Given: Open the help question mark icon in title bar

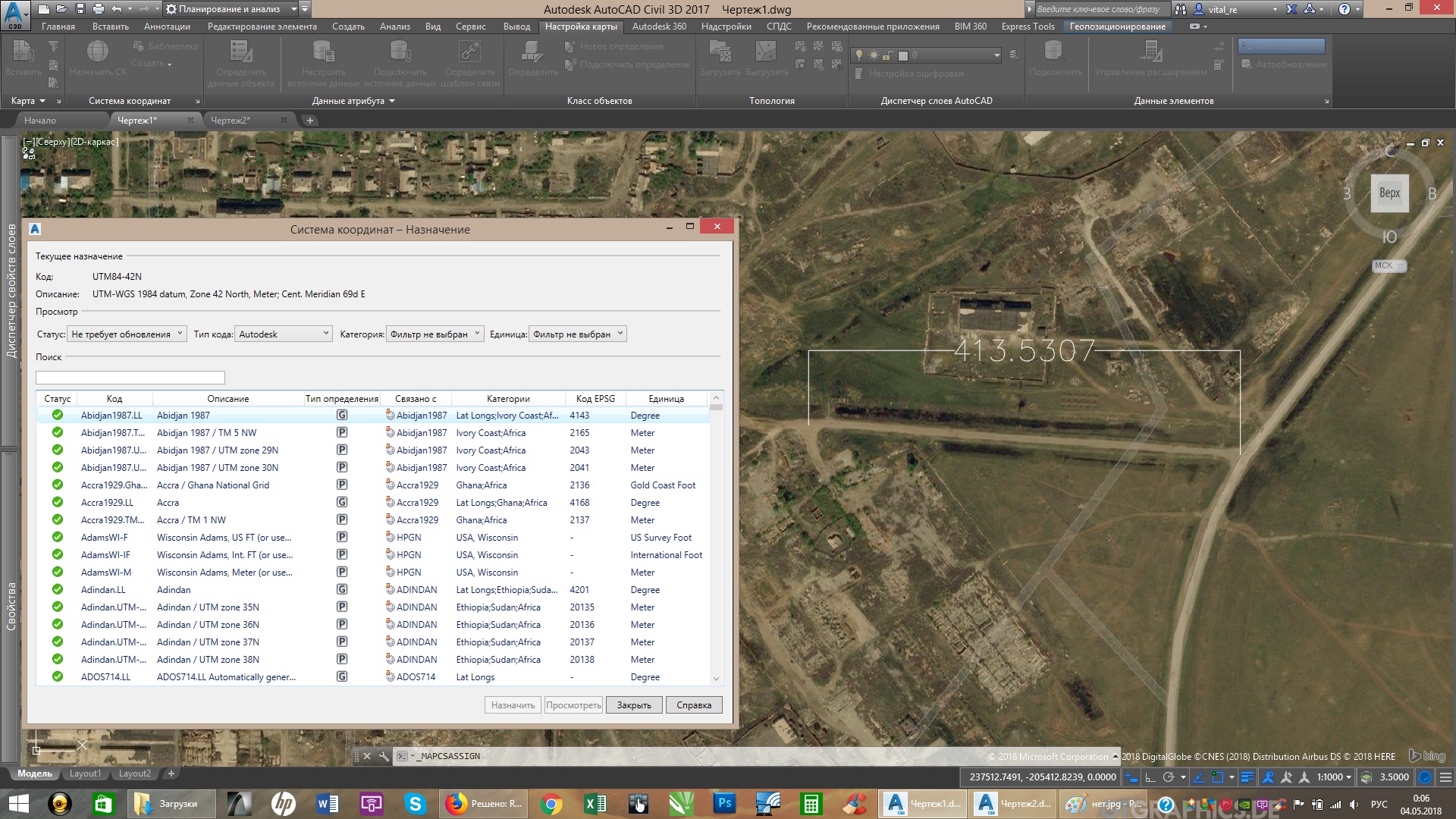Looking at the screenshot, I should pos(1345,9).
